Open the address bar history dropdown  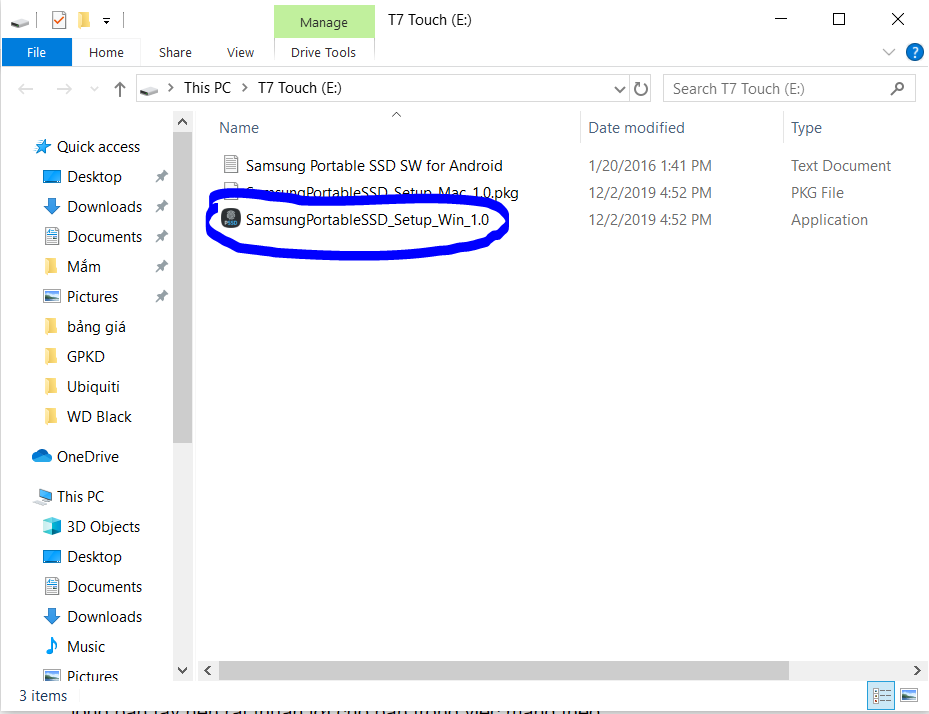(x=619, y=89)
